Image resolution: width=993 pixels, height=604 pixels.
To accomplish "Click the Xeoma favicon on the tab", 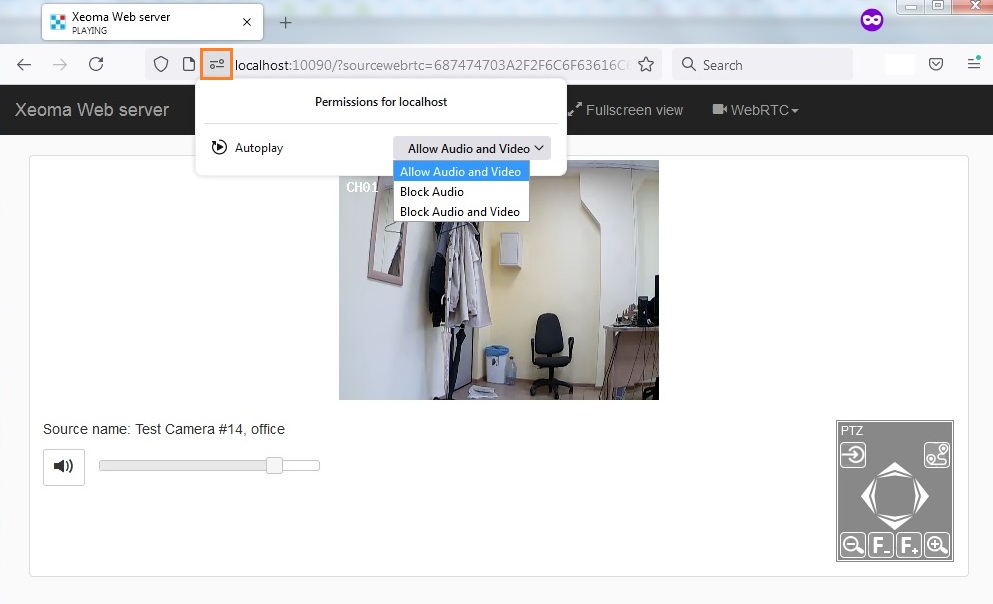I will point(58,22).
